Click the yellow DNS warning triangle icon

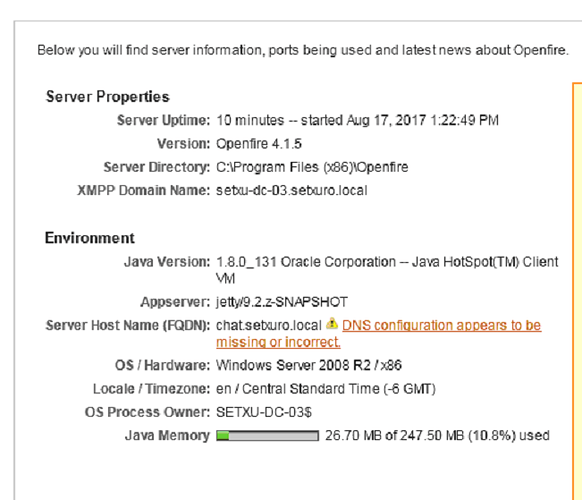click(332, 324)
